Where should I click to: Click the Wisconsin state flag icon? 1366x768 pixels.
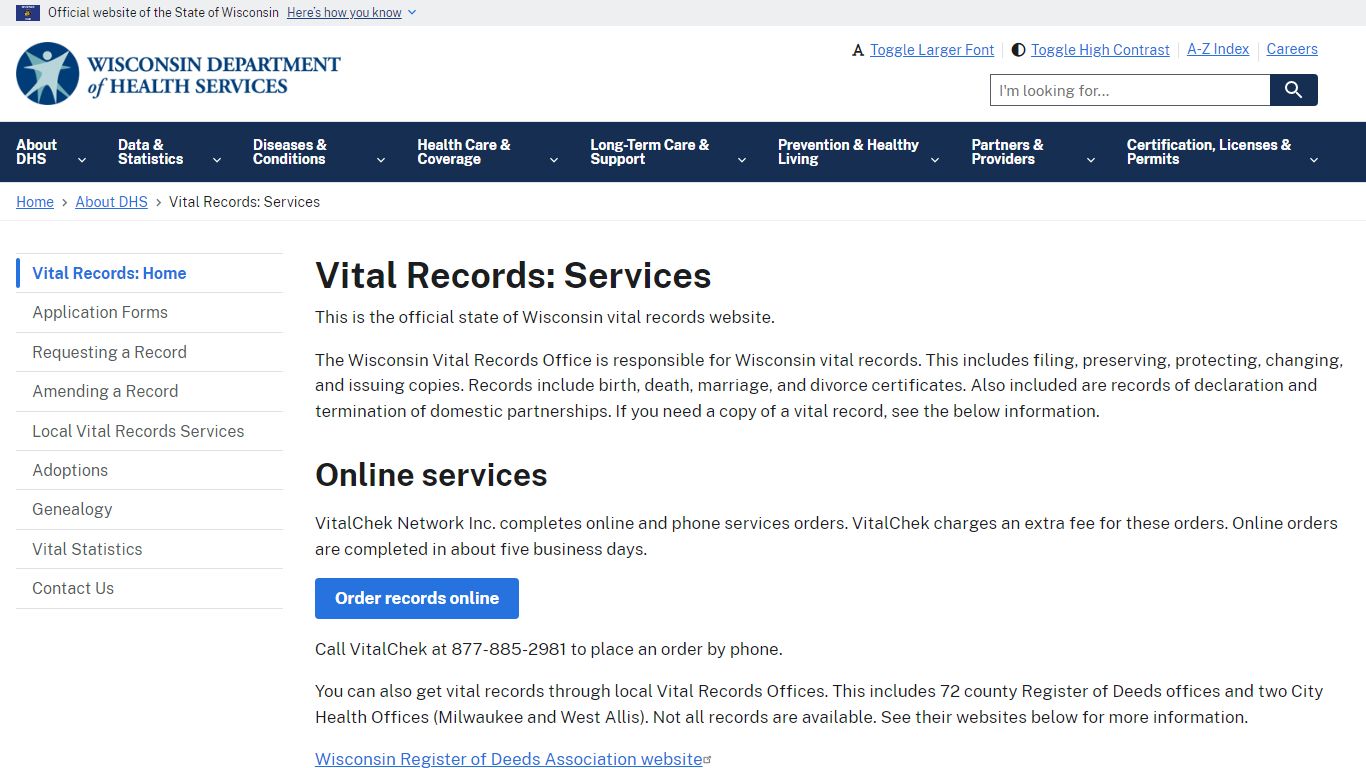[28, 13]
